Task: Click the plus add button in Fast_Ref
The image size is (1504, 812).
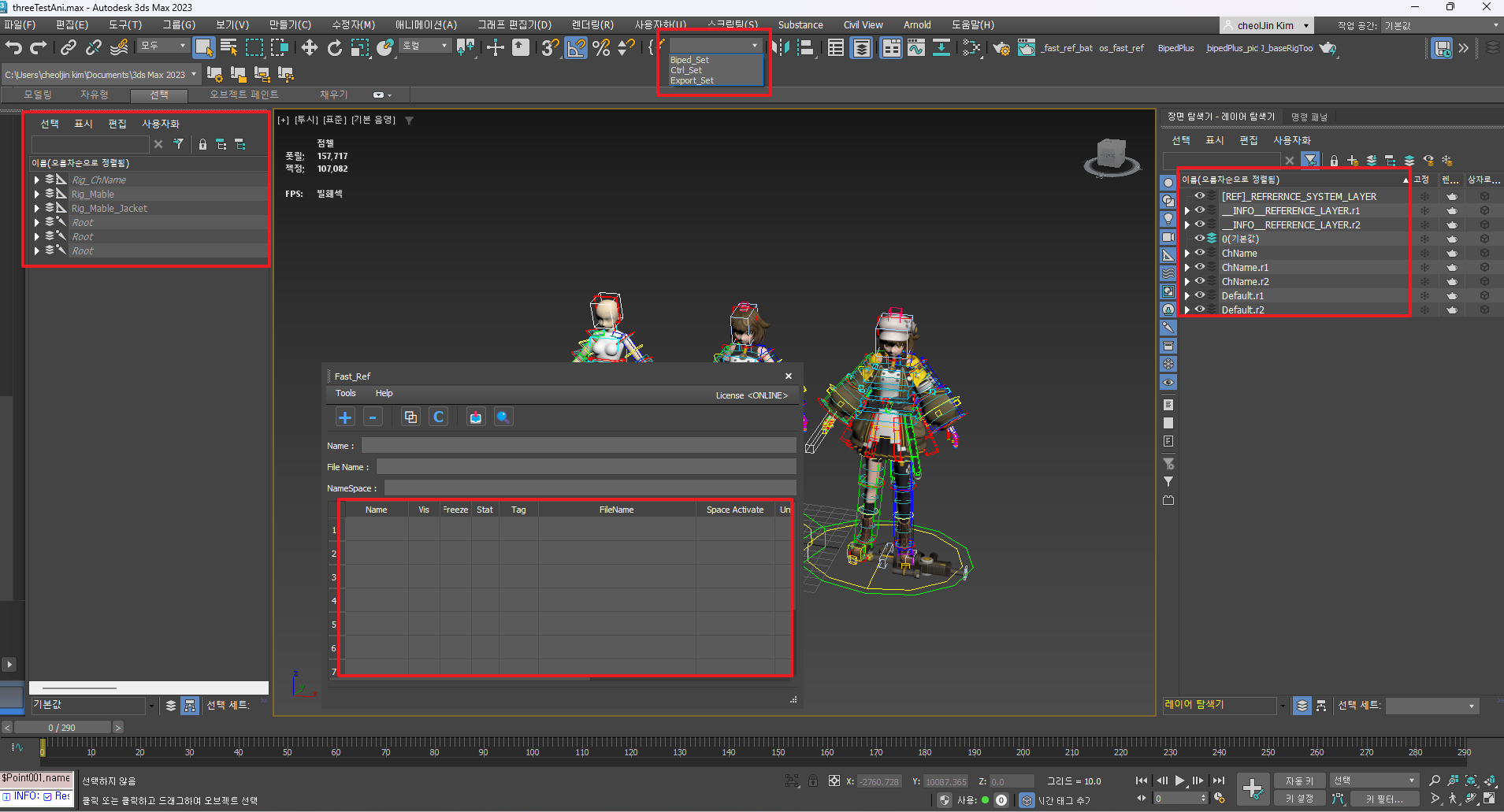Action: click(x=345, y=417)
